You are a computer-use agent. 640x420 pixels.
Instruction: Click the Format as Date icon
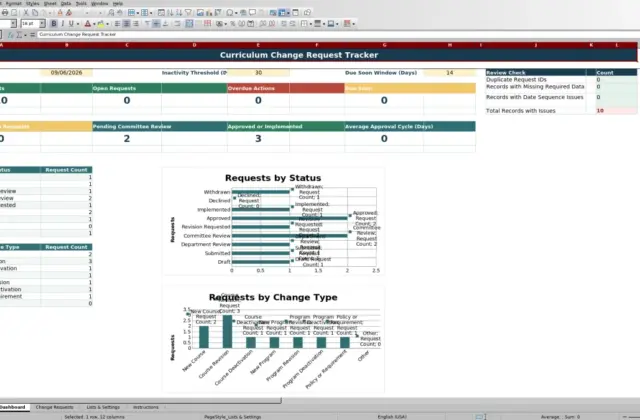[x=251, y=24]
